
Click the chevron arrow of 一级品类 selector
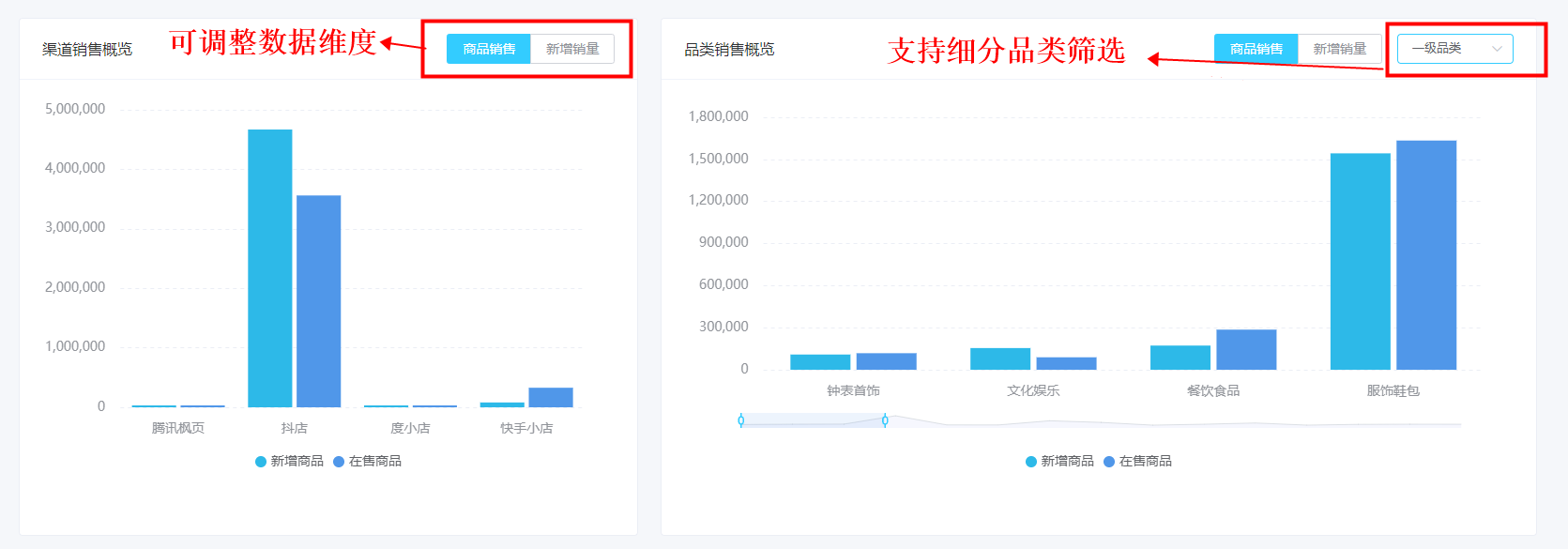pyautogui.click(x=1497, y=49)
